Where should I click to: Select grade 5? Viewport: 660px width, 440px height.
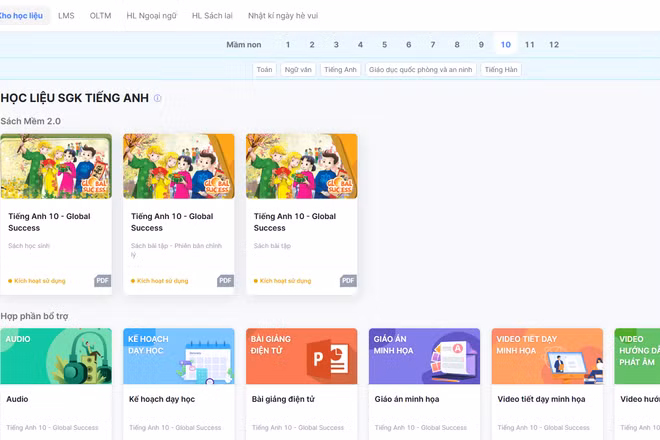pos(384,45)
